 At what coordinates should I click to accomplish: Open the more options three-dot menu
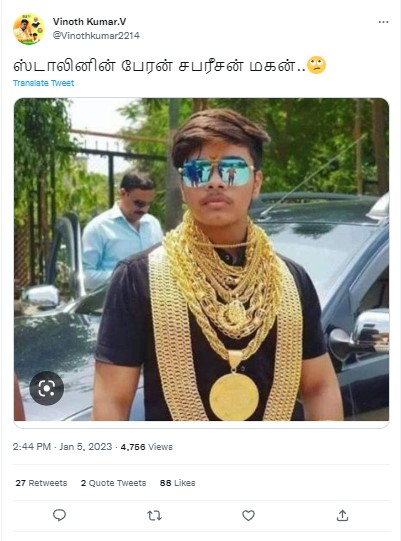coord(383,22)
